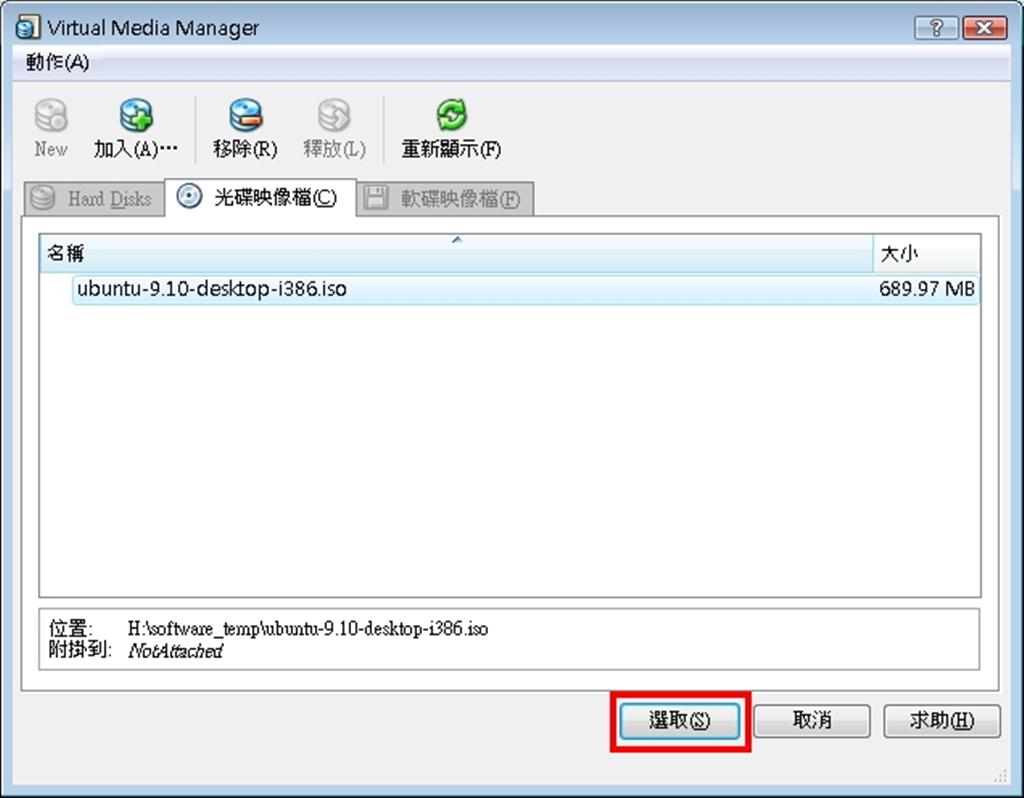This screenshot has width=1024, height=798.
Task: Click the sort arrow above the name column
Action: coord(456,240)
